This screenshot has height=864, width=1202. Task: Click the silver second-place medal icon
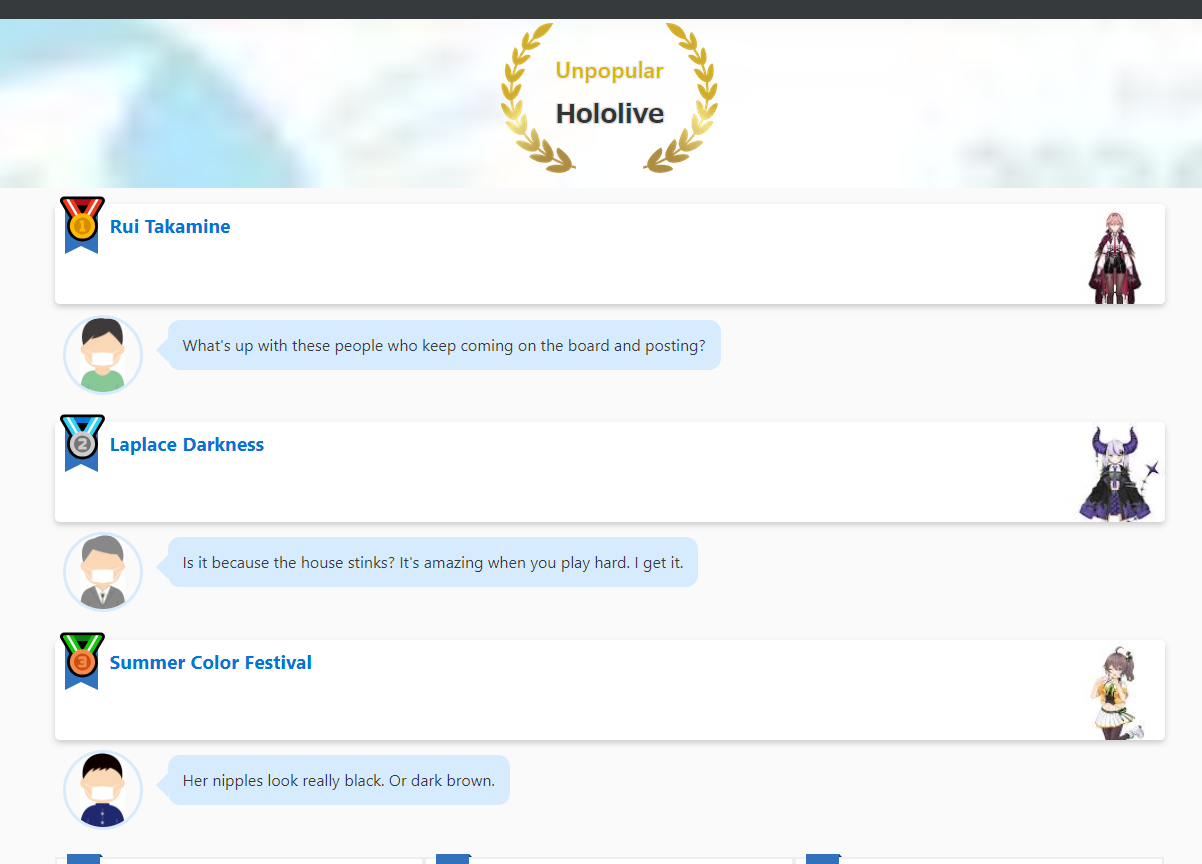[x=82, y=443]
